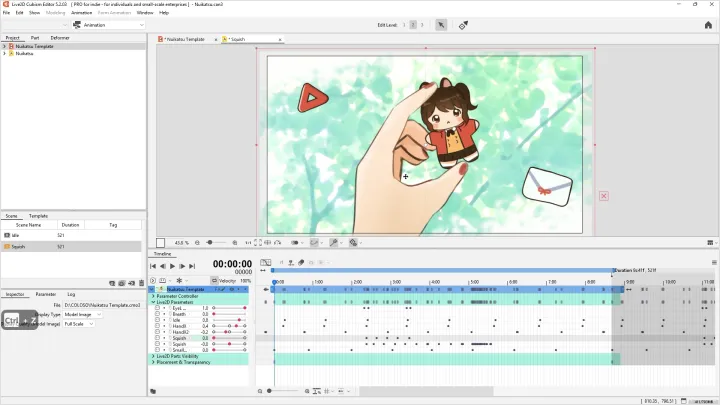
Task: Jump to the first frame
Action: click(x=153, y=266)
